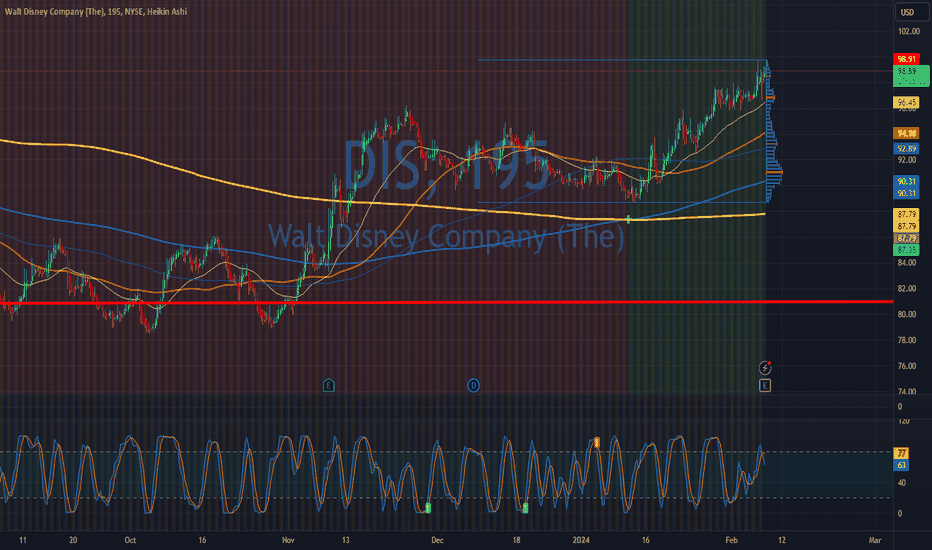Select the red 98.91 price label
Image resolution: width=932 pixels, height=550 pixels.
[906, 59]
